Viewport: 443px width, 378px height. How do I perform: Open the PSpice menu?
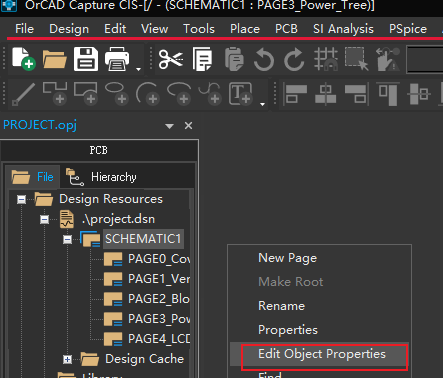click(408, 29)
